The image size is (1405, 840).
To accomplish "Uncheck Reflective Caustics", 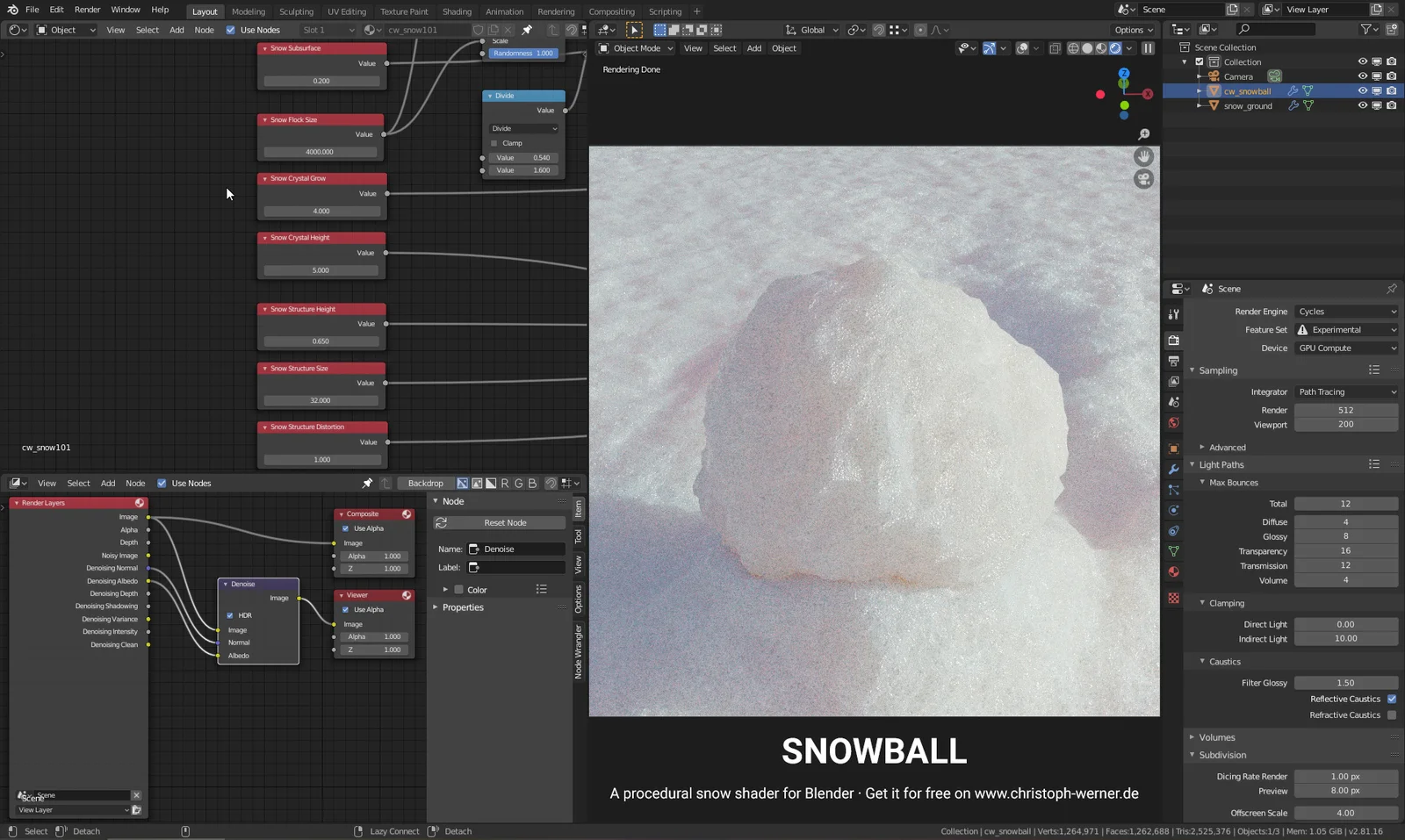I will tap(1392, 699).
